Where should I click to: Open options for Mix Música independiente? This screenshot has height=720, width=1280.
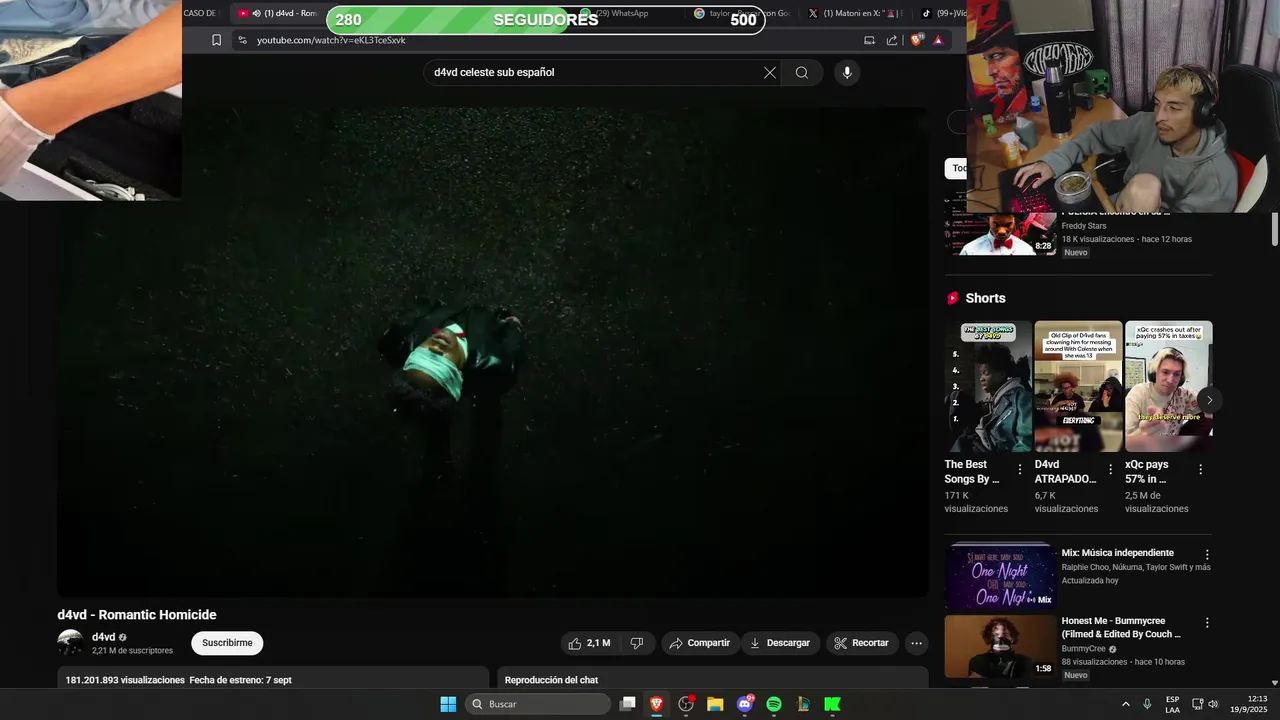pyautogui.click(x=1207, y=554)
